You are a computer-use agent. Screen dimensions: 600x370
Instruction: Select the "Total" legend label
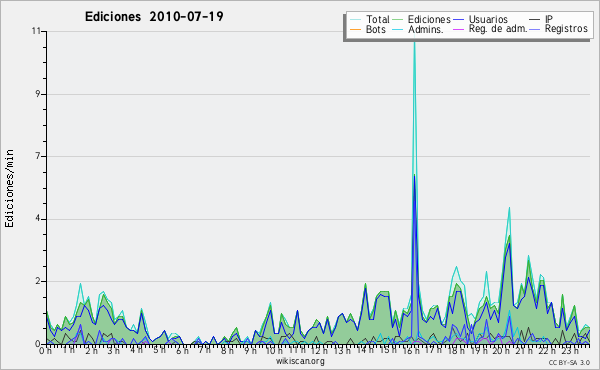coord(377,19)
